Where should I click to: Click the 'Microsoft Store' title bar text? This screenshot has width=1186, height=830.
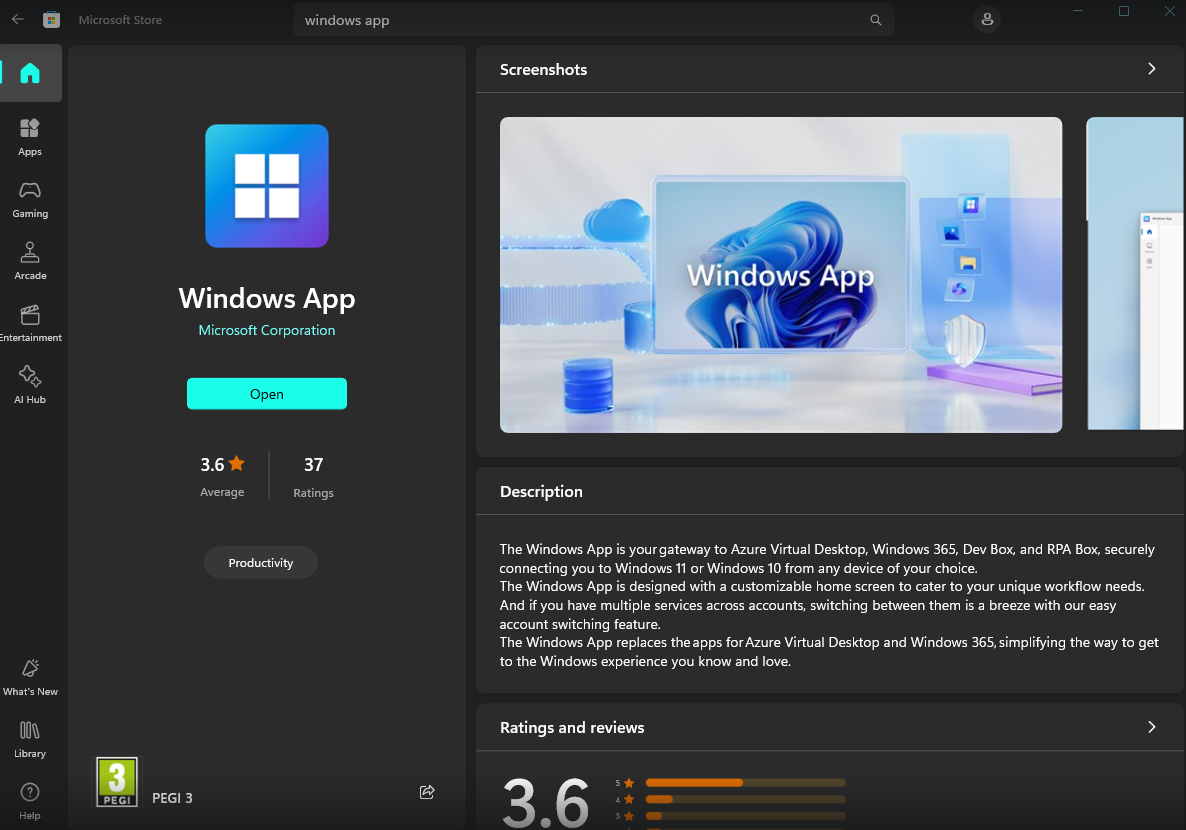[x=120, y=20]
